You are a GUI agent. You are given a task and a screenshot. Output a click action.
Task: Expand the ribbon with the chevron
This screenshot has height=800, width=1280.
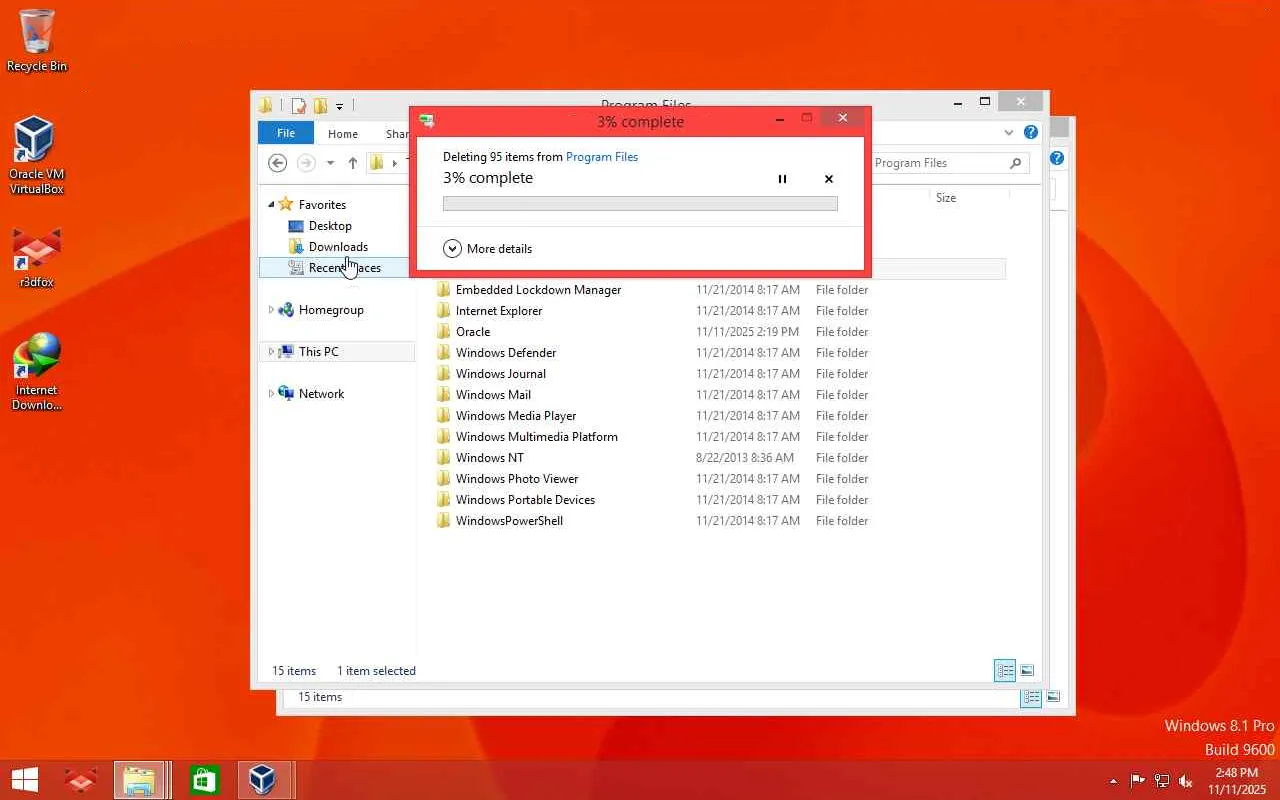click(1008, 132)
